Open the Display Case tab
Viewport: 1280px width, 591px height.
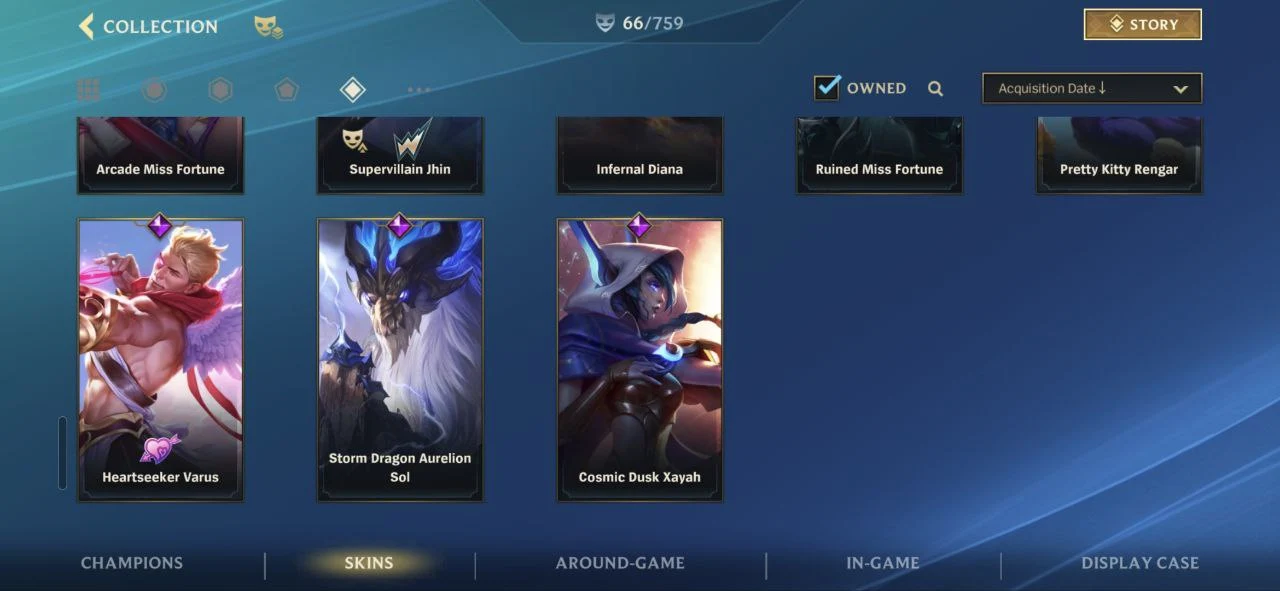1140,563
